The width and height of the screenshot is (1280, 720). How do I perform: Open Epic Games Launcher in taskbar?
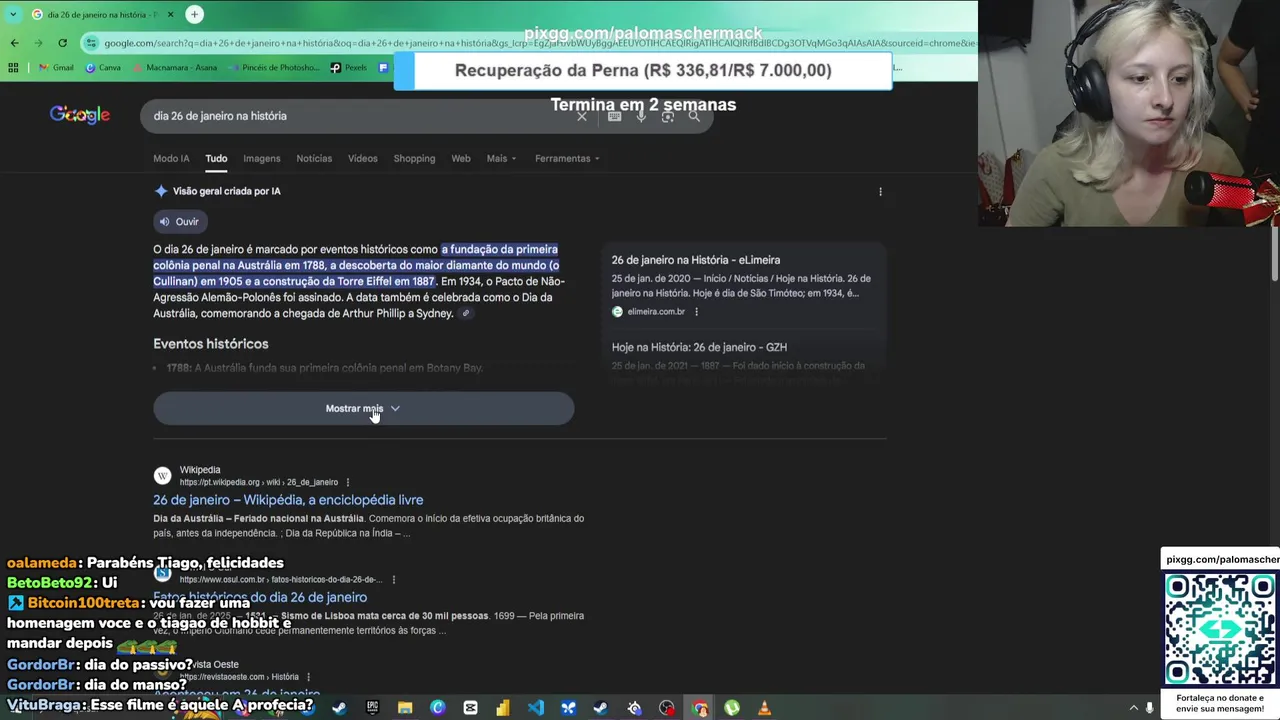(x=372, y=708)
